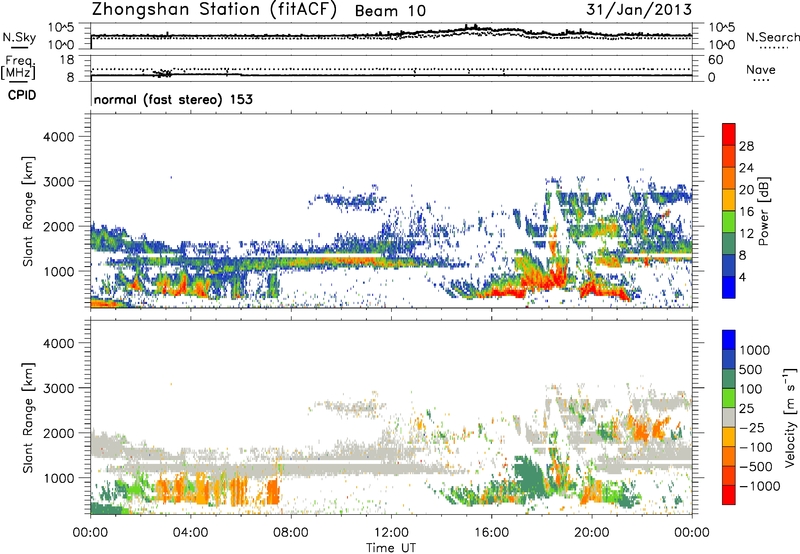Click the 'N.Sky' legend label

(x=19, y=37)
